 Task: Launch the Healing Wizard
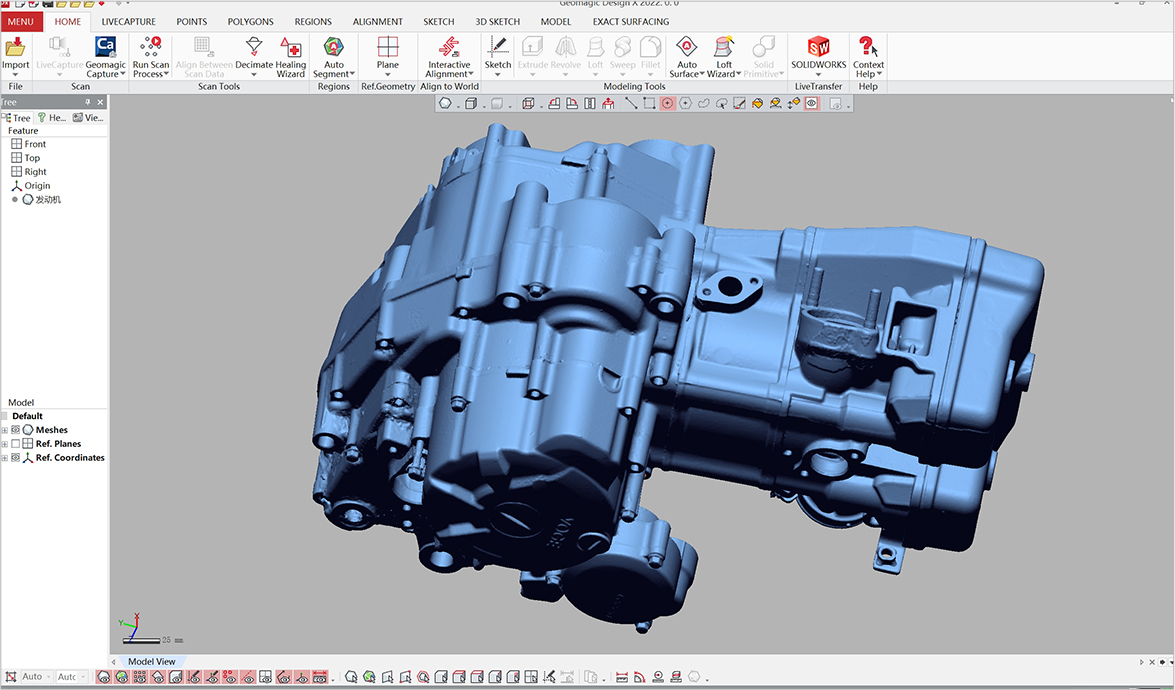click(291, 48)
